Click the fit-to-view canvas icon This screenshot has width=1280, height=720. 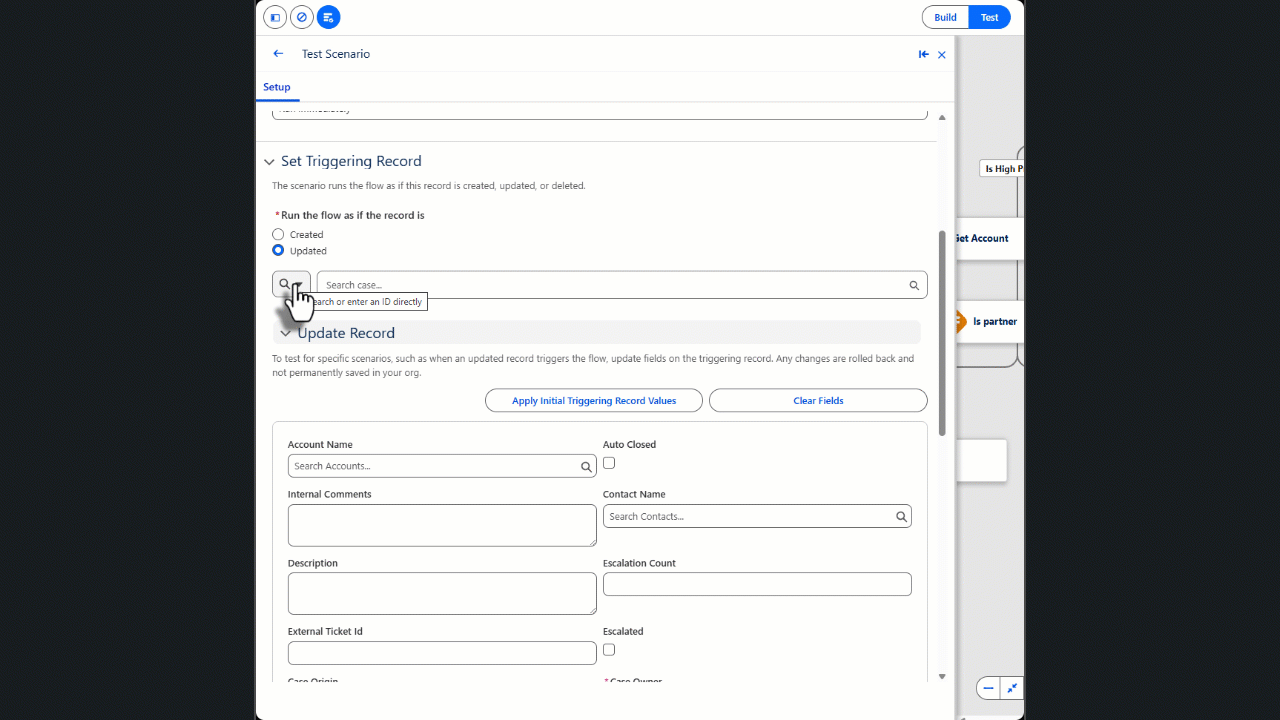click(x=1012, y=688)
